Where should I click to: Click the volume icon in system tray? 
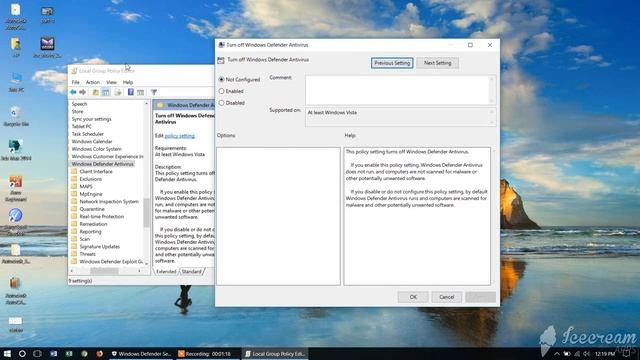click(587, 353)
